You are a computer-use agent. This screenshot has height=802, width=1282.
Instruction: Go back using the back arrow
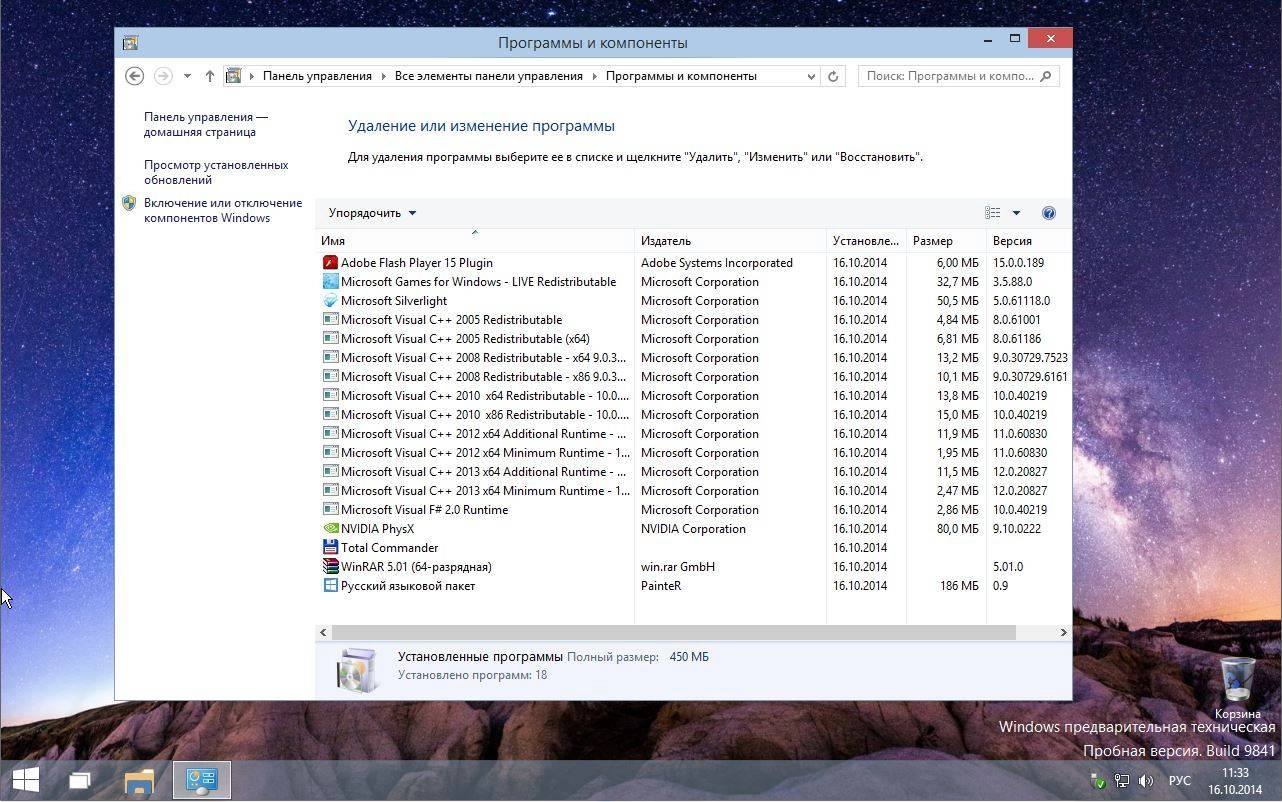(x=134, y=76)
